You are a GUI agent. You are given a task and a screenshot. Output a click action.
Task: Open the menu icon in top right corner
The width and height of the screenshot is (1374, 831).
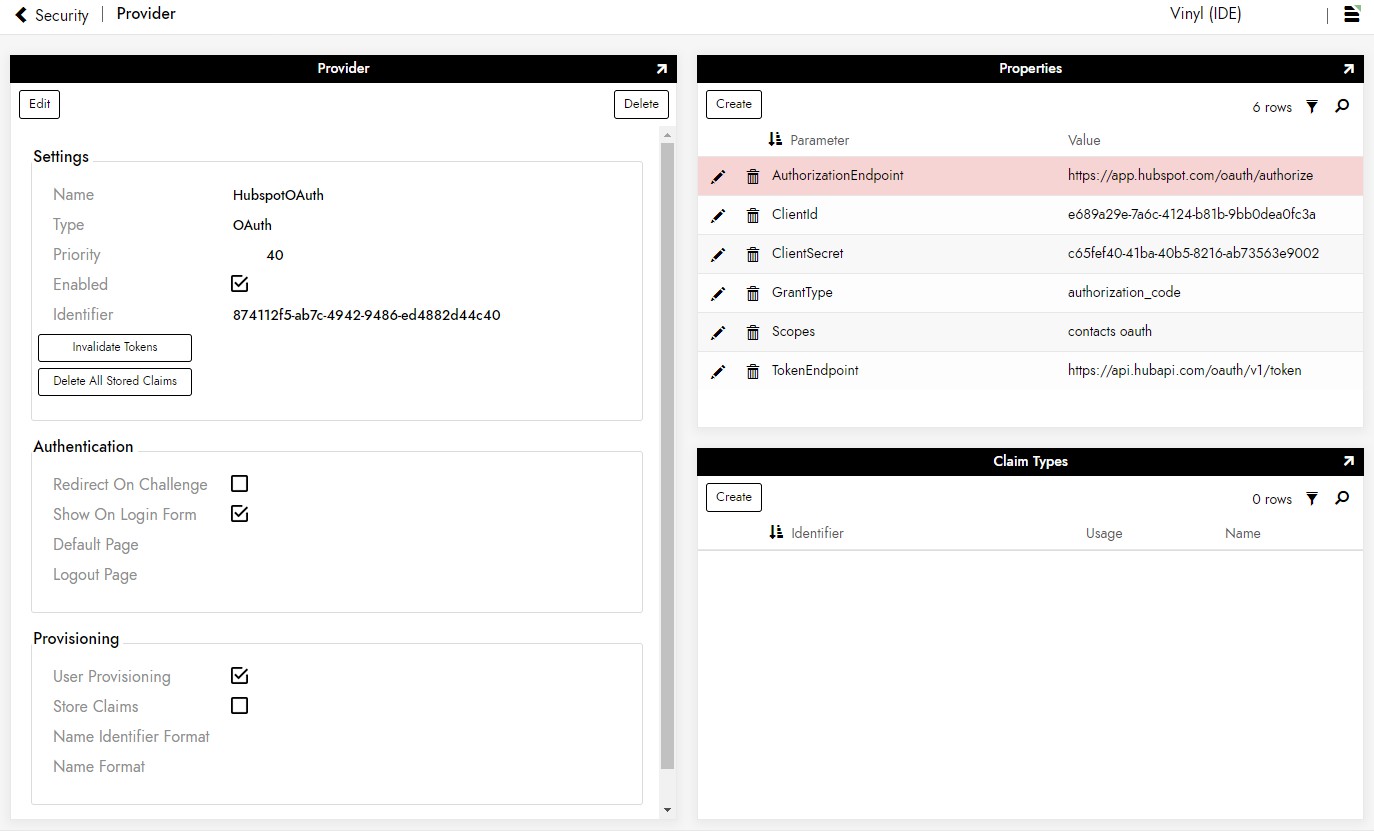click(x=1351, y=14)
